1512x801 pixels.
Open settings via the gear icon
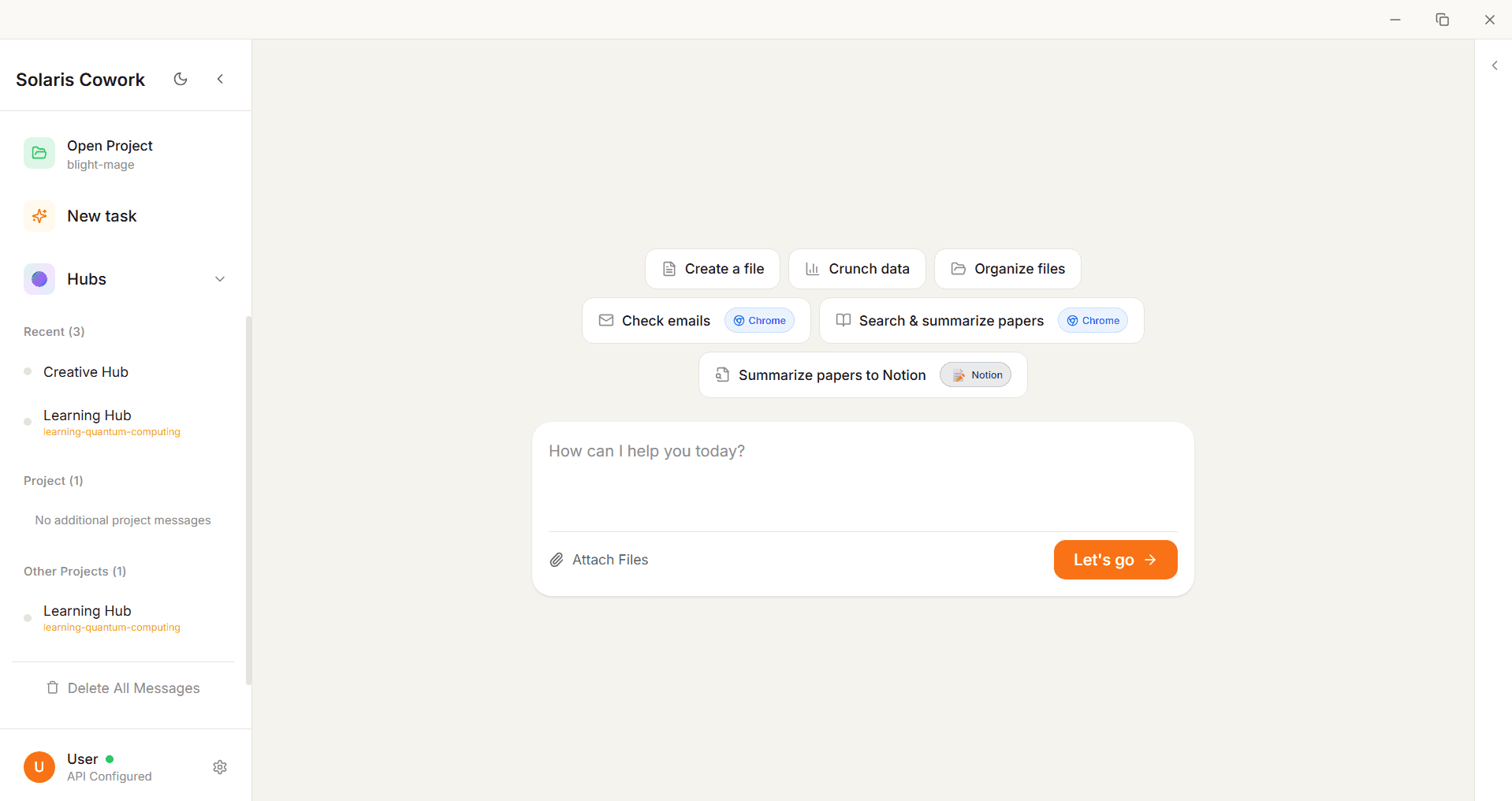tap(220, 767)
